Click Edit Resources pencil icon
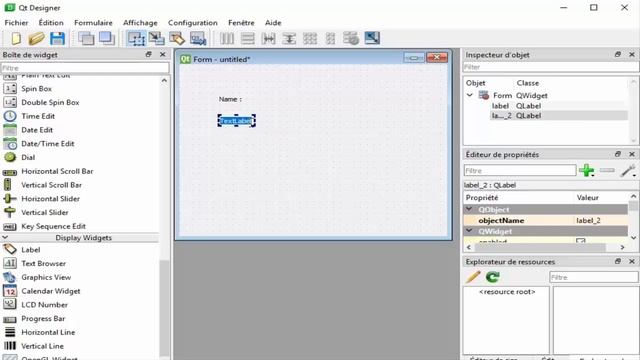 pyautogui.click(x=473, y=277)
